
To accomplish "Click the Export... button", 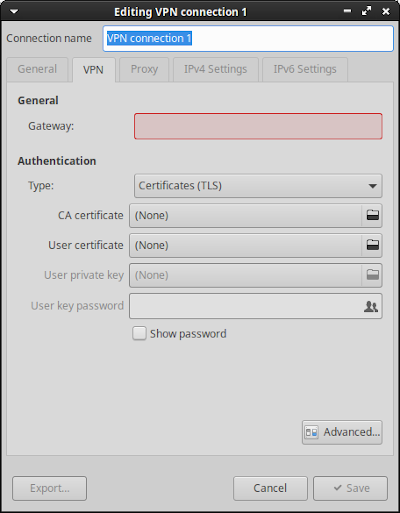I will pyautogui.click(x=49, y=488).
